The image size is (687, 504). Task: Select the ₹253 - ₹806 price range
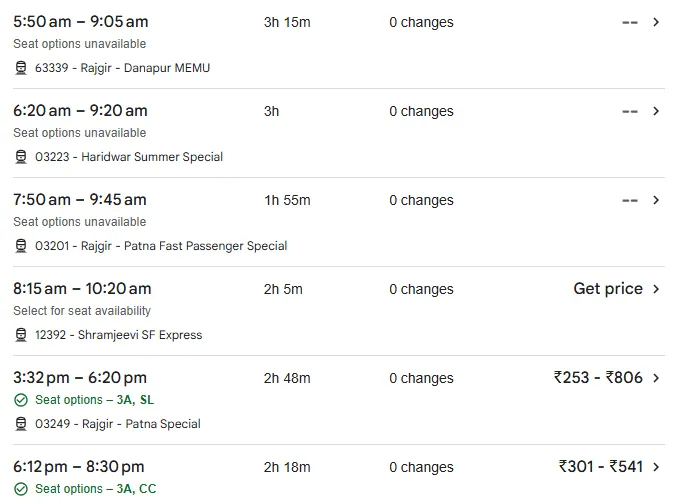598,378
